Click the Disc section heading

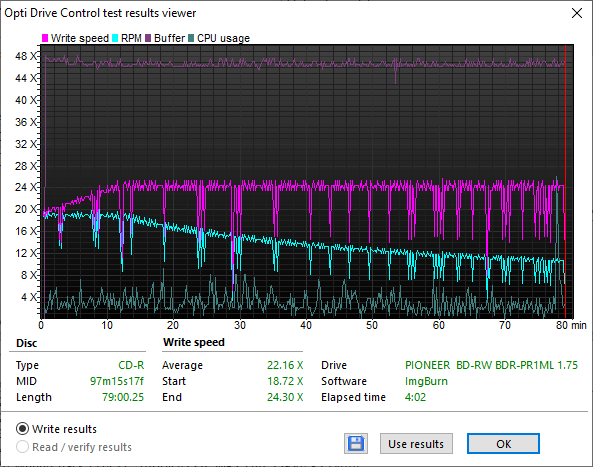pos(26,343)
